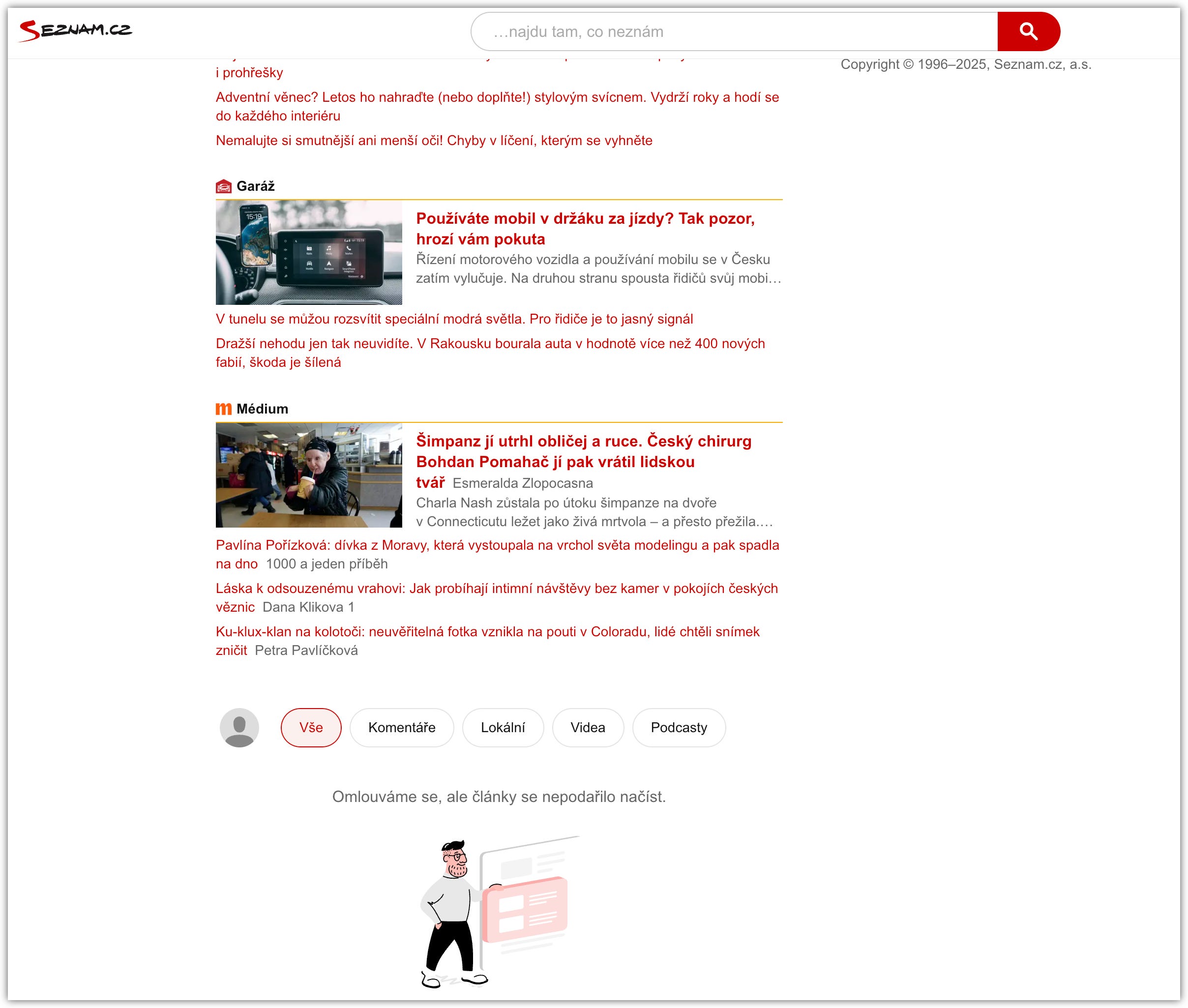Open the Adventní věnec article link
1188x1008 pixels.
(497, 97)
